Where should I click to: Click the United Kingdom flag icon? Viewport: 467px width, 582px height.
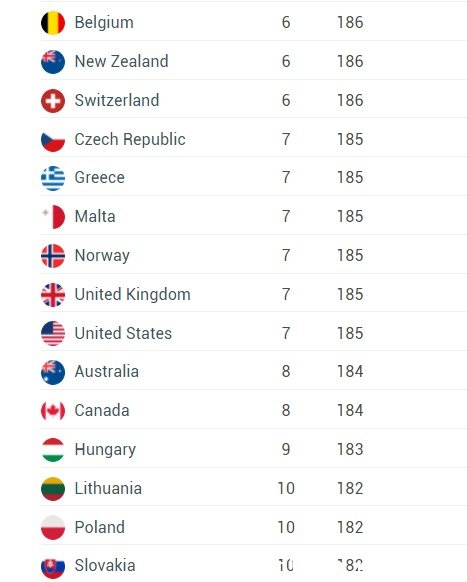[53, 295]
